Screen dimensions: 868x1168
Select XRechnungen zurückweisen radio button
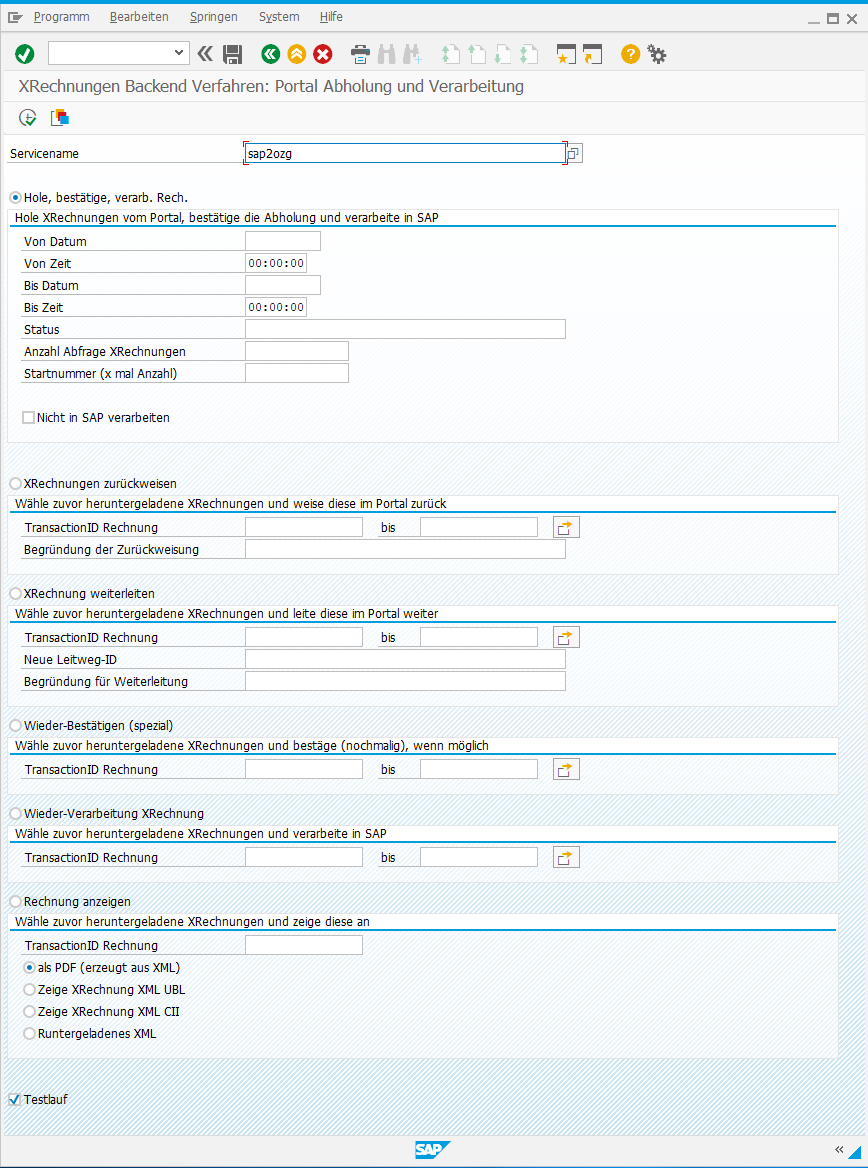pyautogui.click(x=16, y=484)
